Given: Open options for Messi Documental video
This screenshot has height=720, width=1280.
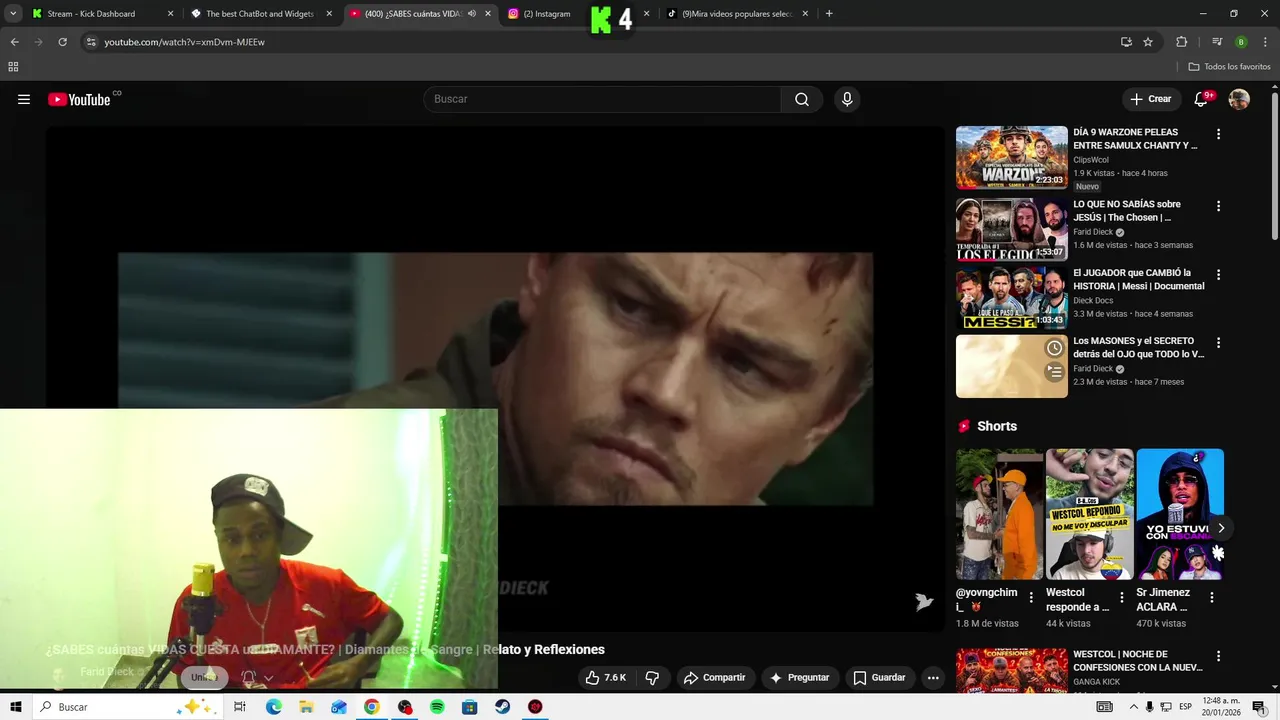Looking at the screenshot, I should (x=1218, y=274).
